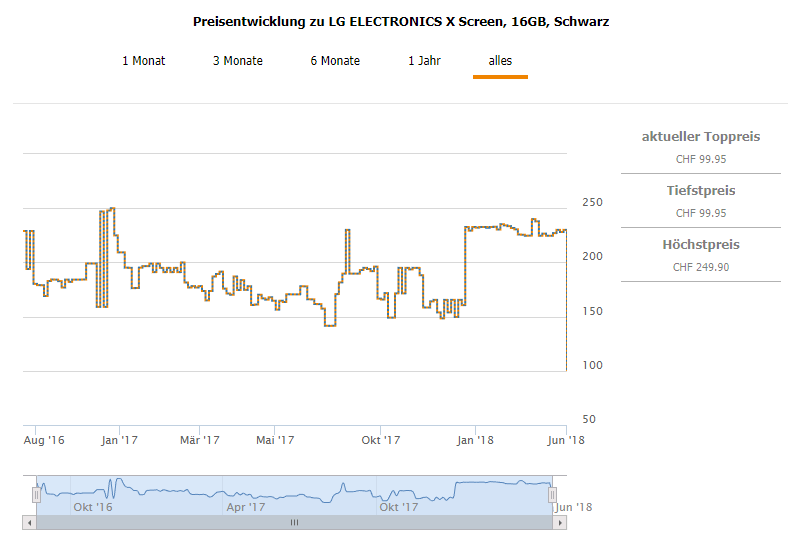
Task: Click the navigator's left range handle
Action: coord(37,494)
